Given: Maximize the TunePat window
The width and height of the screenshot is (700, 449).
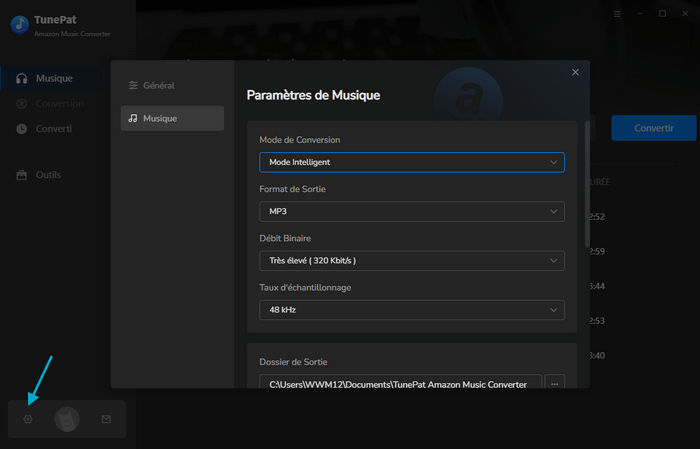Looking at the screenshot, I should pyautogui.click(x=662, y=14).
